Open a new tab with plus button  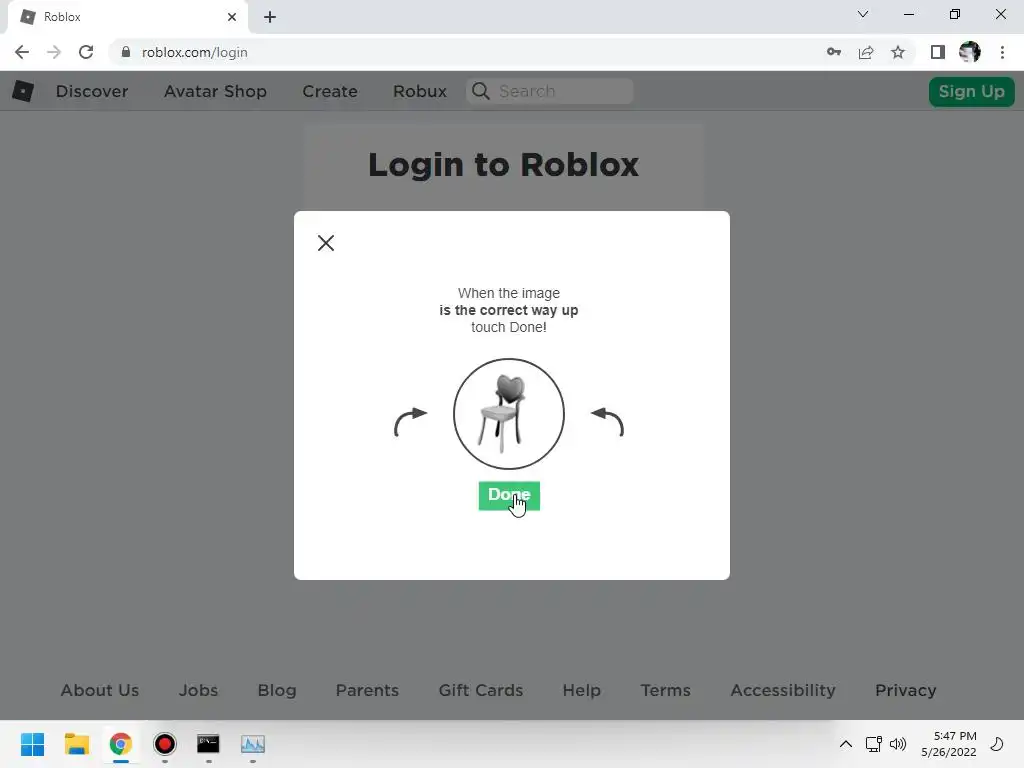coord(270,17)
